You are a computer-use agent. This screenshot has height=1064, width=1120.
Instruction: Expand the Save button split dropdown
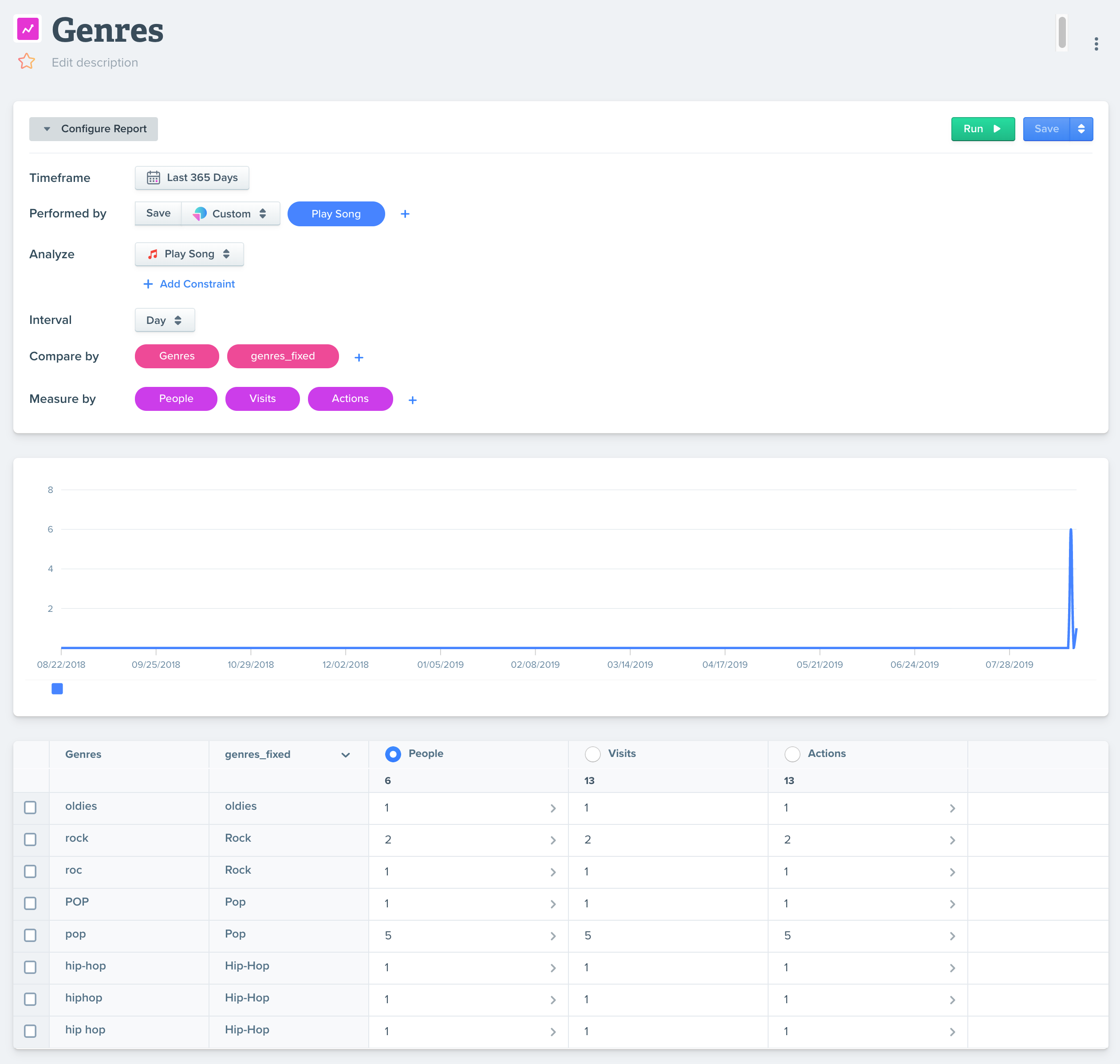coord(1081,129)
